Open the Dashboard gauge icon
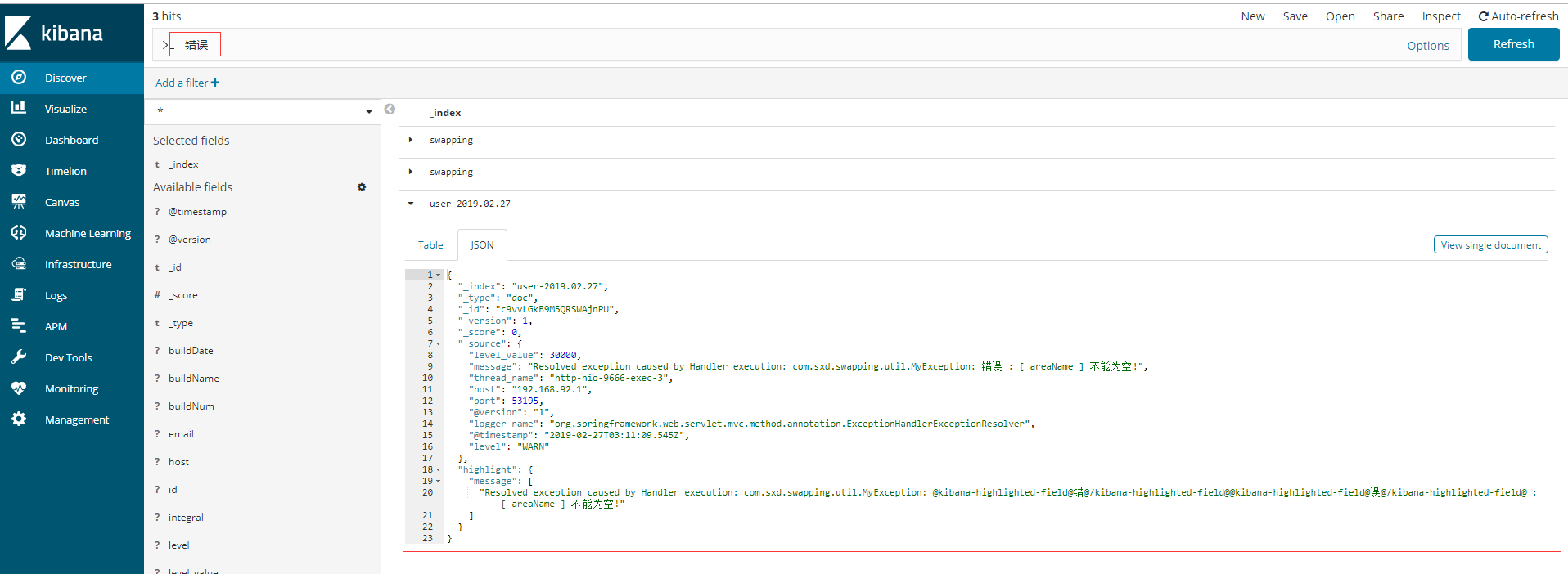 tap(19, 139)
